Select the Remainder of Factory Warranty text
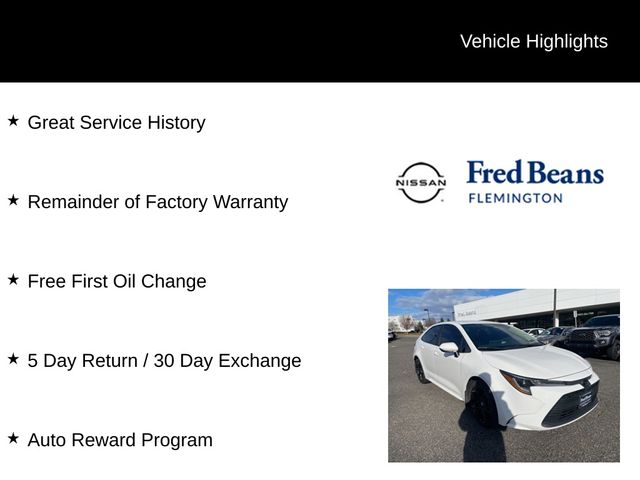Screen dimensions: 640x480 pos(157,202)
